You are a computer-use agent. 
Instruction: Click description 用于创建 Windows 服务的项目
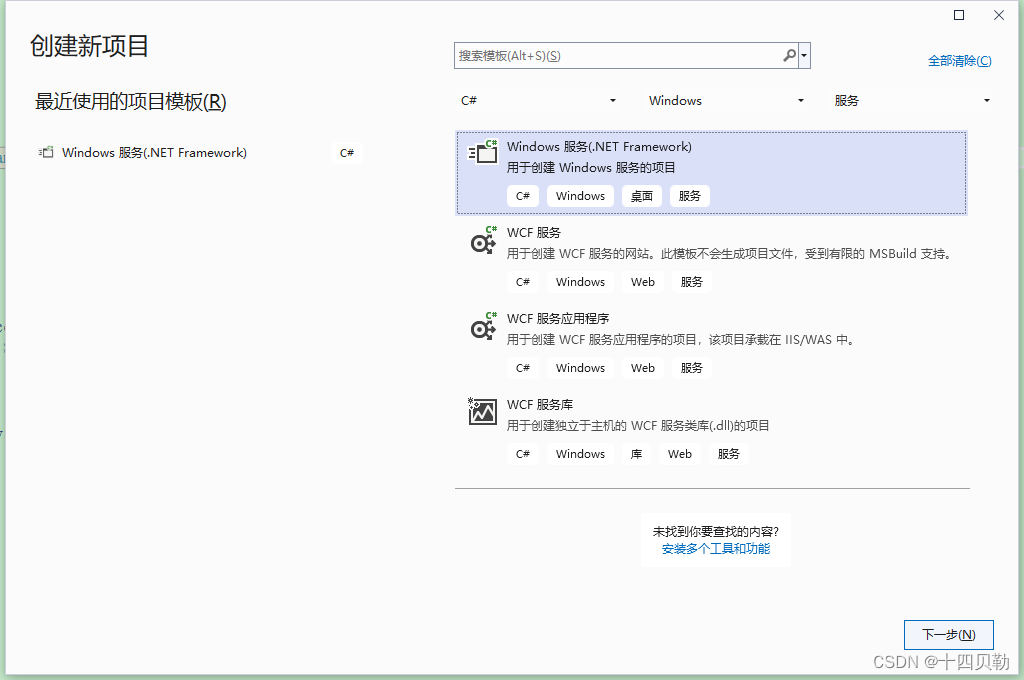point(591,167)
